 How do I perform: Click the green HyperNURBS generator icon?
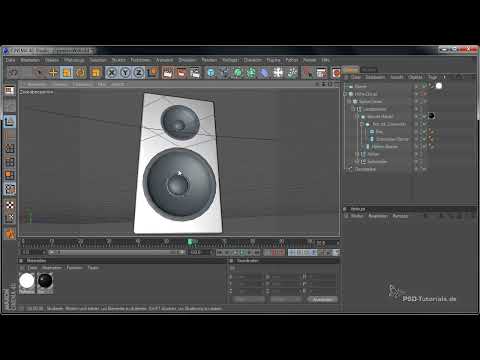tap(238, 72)
